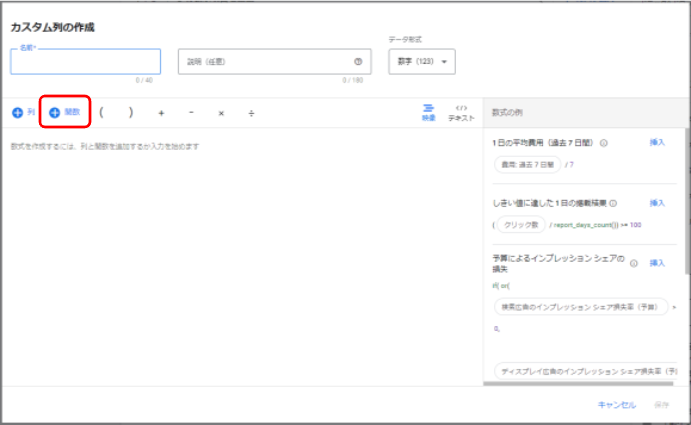This screenshot has height=425, width=691.
Task: Switch to the visual editor mode icon
Action: (x=428, y=111)
